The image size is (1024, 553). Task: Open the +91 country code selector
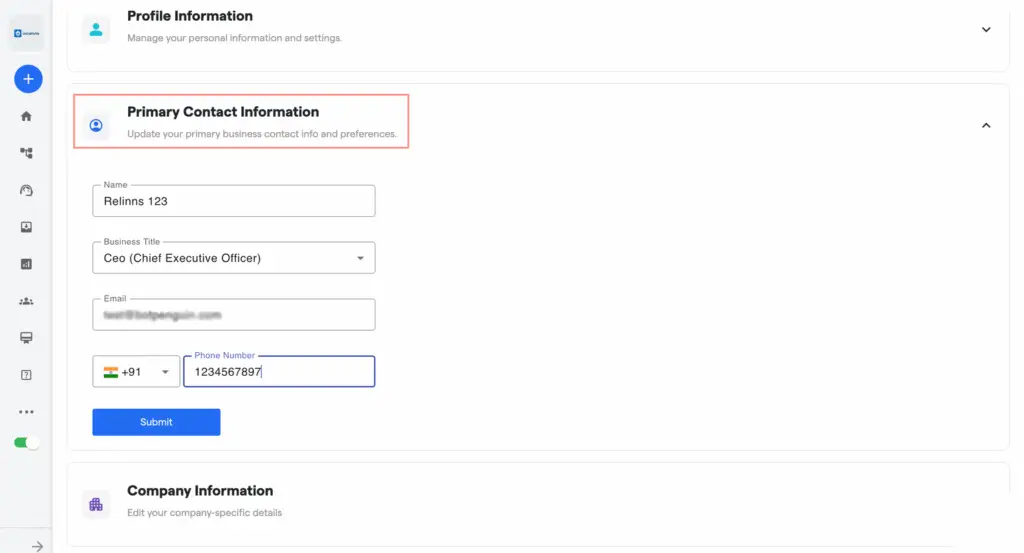[136, 372]
